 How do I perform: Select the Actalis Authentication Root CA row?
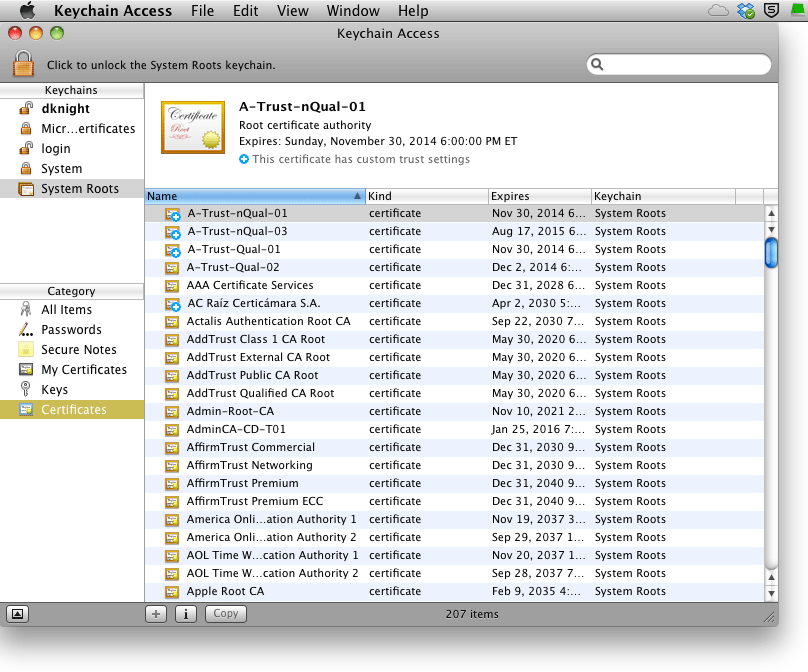pyautogui.click(x=454, y=322)
